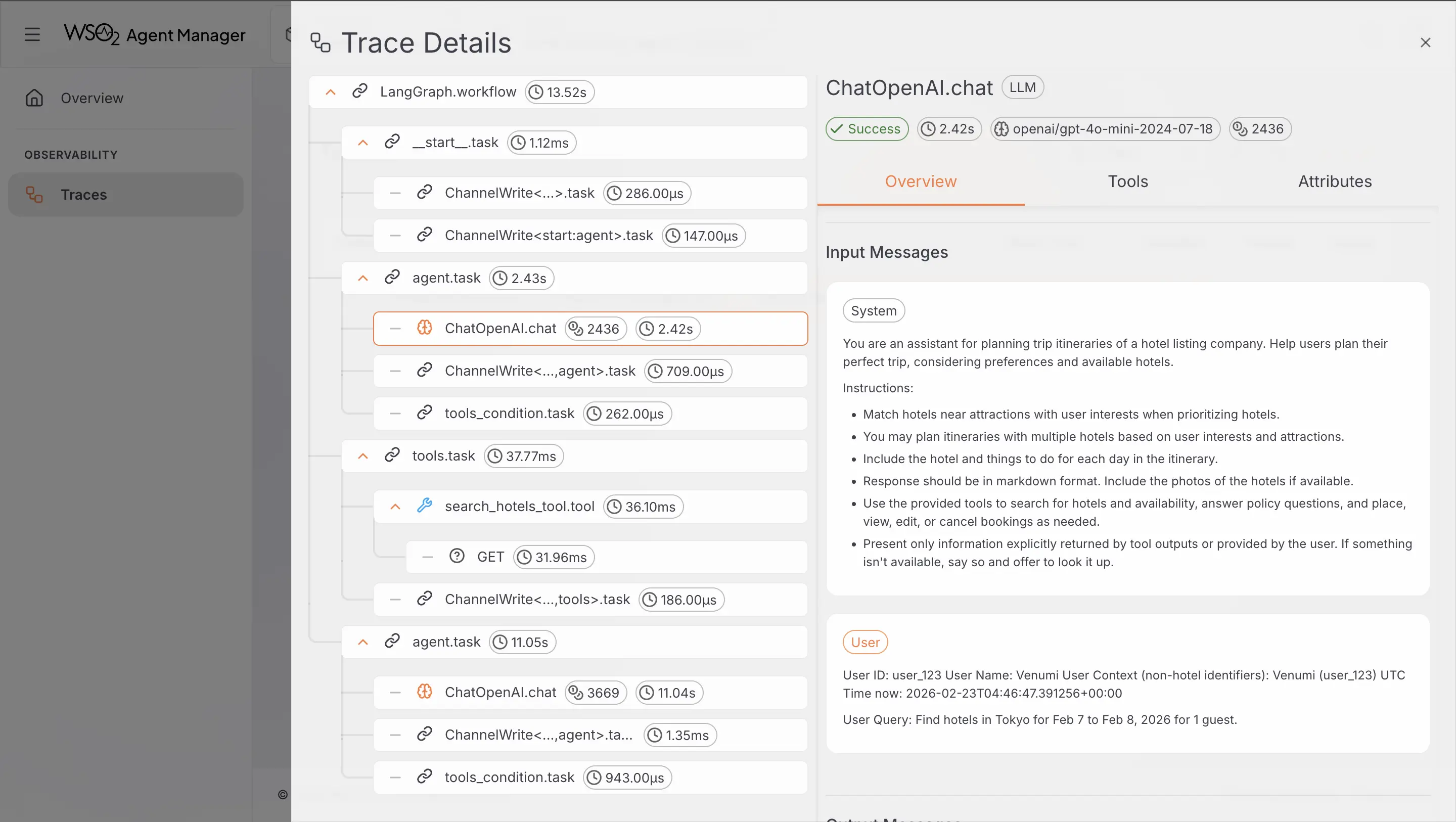This screenshot has height=822, width=1456.
Task: Click the wrench icon for search_hotels_tool.tool
Action: pyautogui.click(x=425, y=506)
